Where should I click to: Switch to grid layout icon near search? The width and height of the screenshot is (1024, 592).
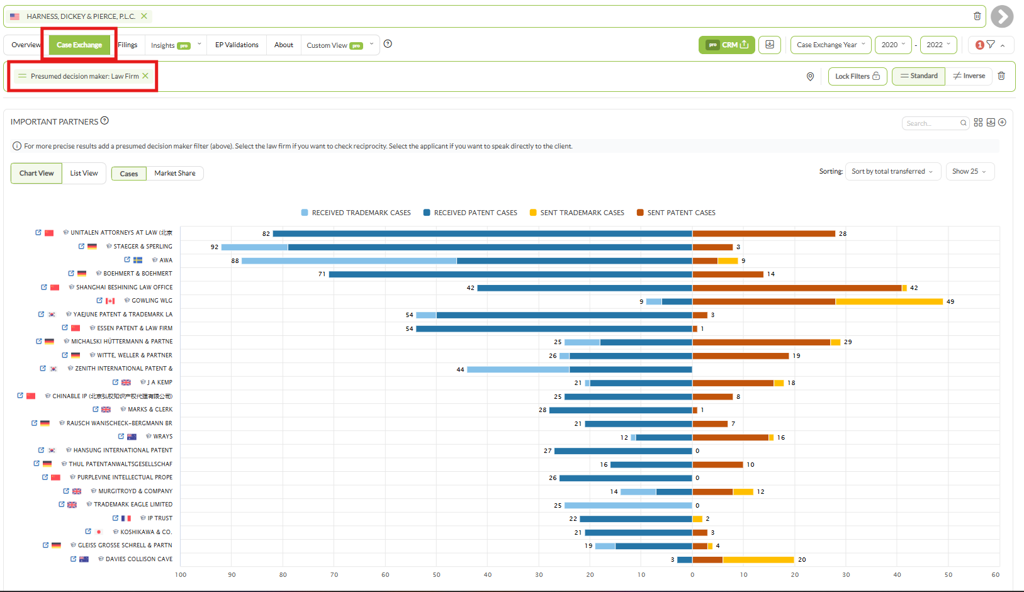click(x=978, y=122)
